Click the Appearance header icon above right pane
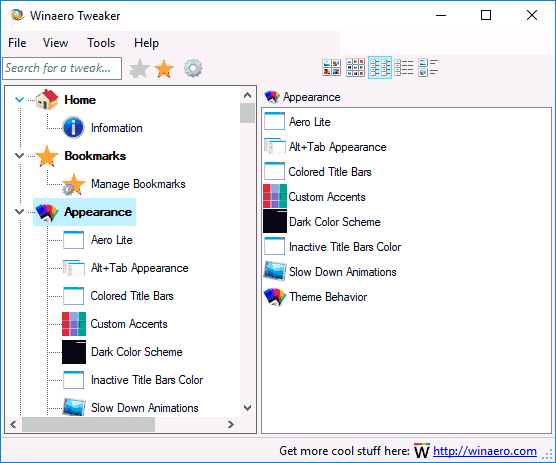The height and width of the screenshot is (463, 556). tap(272, 97)
